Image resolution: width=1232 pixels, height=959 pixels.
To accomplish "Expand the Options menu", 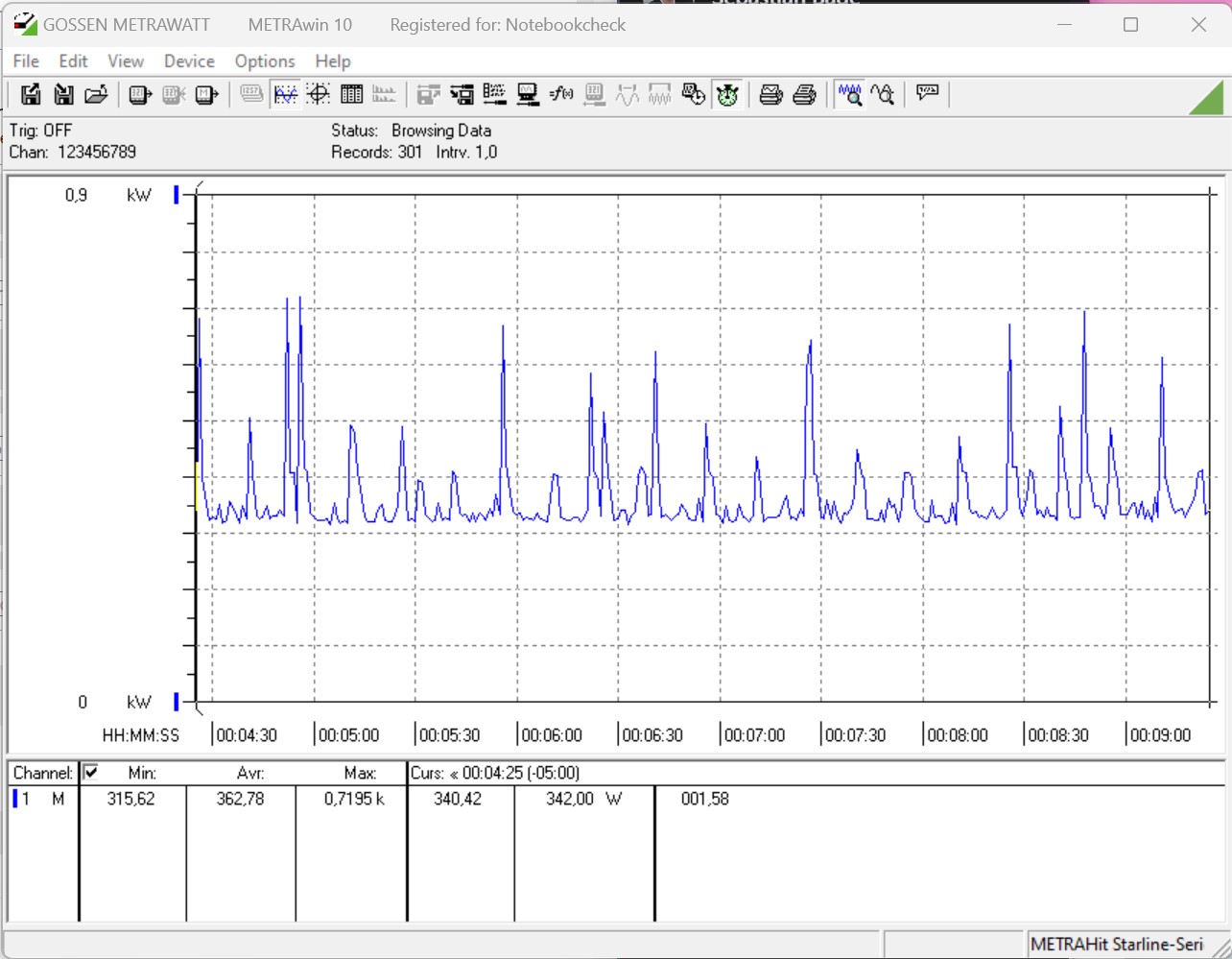I will pos(265,61).
